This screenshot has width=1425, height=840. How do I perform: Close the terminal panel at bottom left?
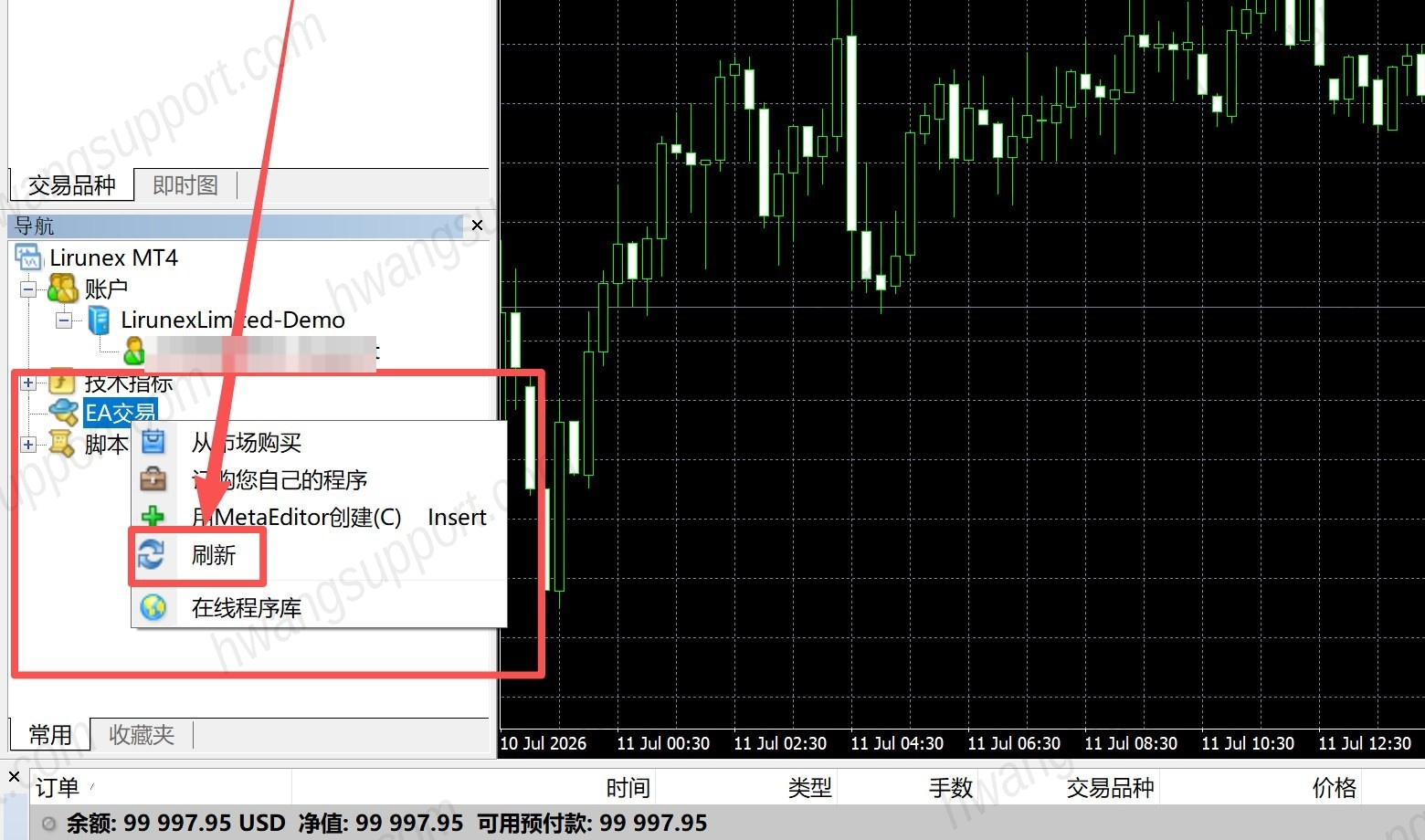click(x=14, y=777)
